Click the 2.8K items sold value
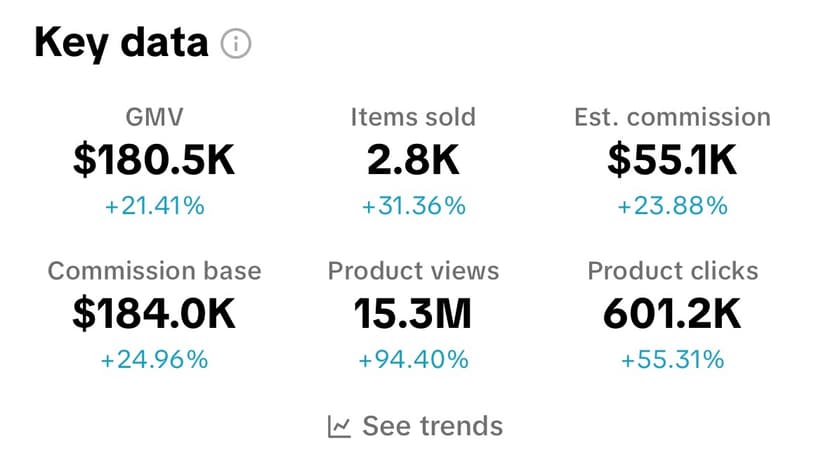The width and height of the screenshot is (828, 464). point(413,161)
